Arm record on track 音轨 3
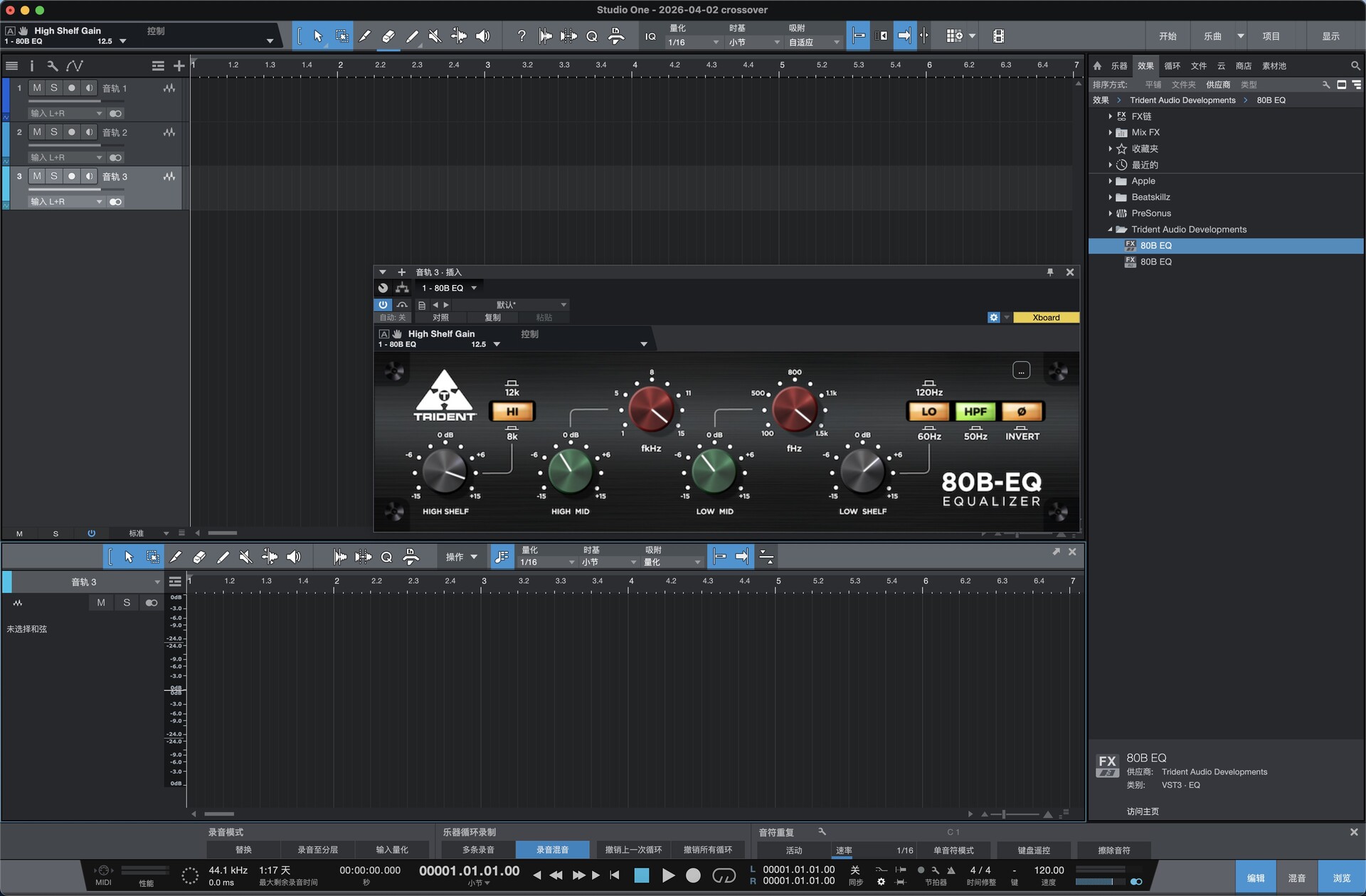The width and height of the screenshot is (1366, 896). [x=71, y=176]
